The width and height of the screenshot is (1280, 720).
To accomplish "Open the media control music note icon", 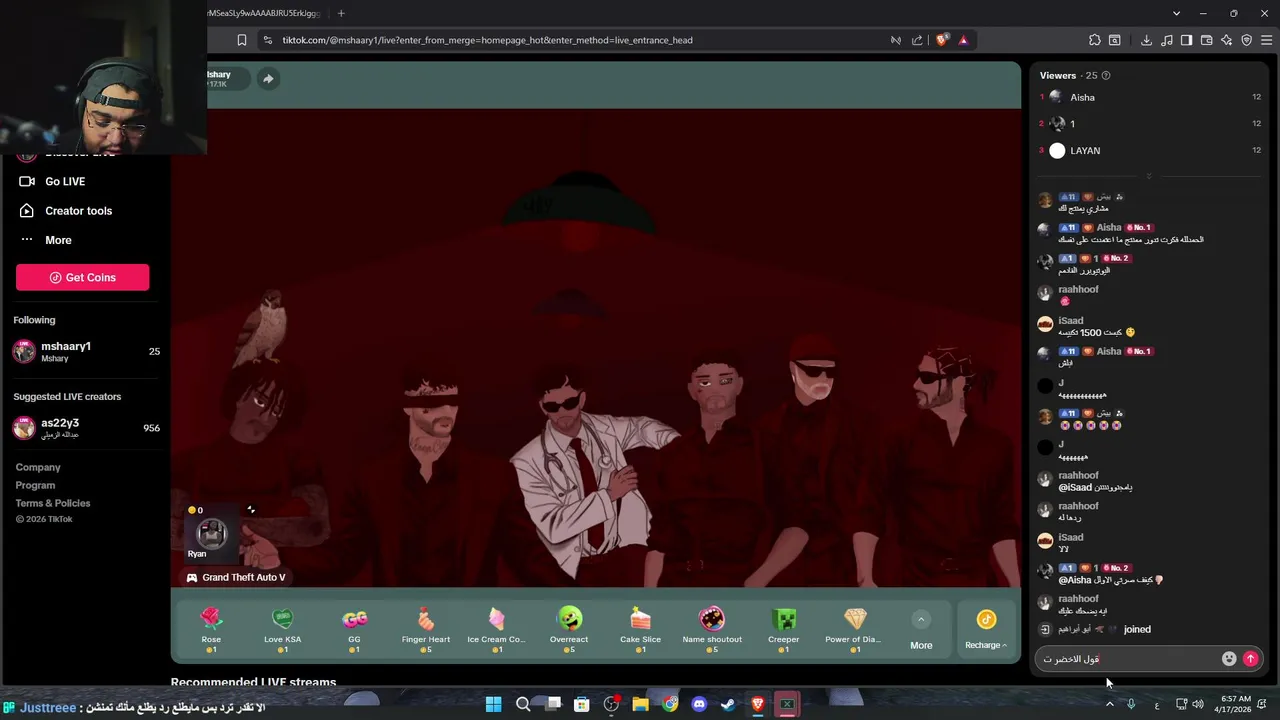I will [x=1166, y=40].
